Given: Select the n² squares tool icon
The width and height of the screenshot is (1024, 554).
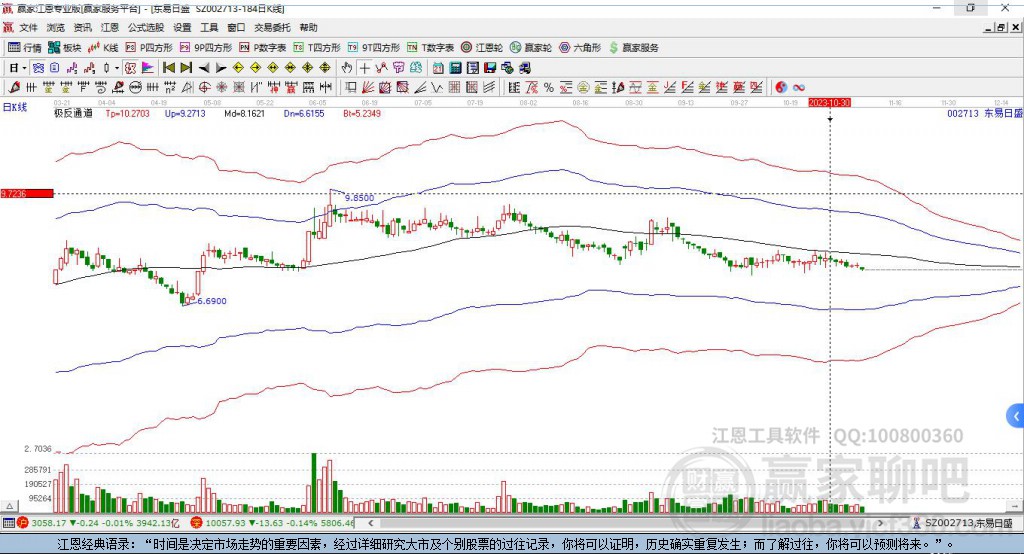Looking at the screenshot, I should click(x=170, y=88).
